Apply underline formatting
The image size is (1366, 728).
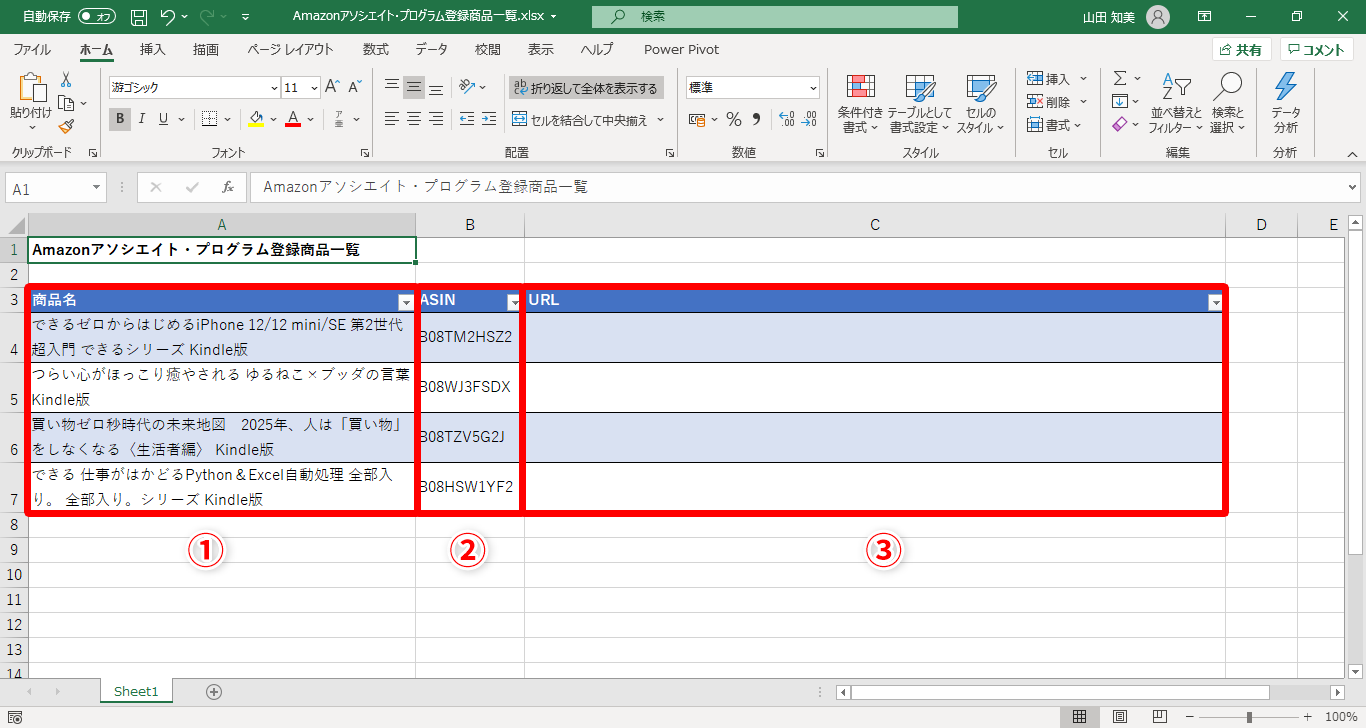tap(164, 120)
